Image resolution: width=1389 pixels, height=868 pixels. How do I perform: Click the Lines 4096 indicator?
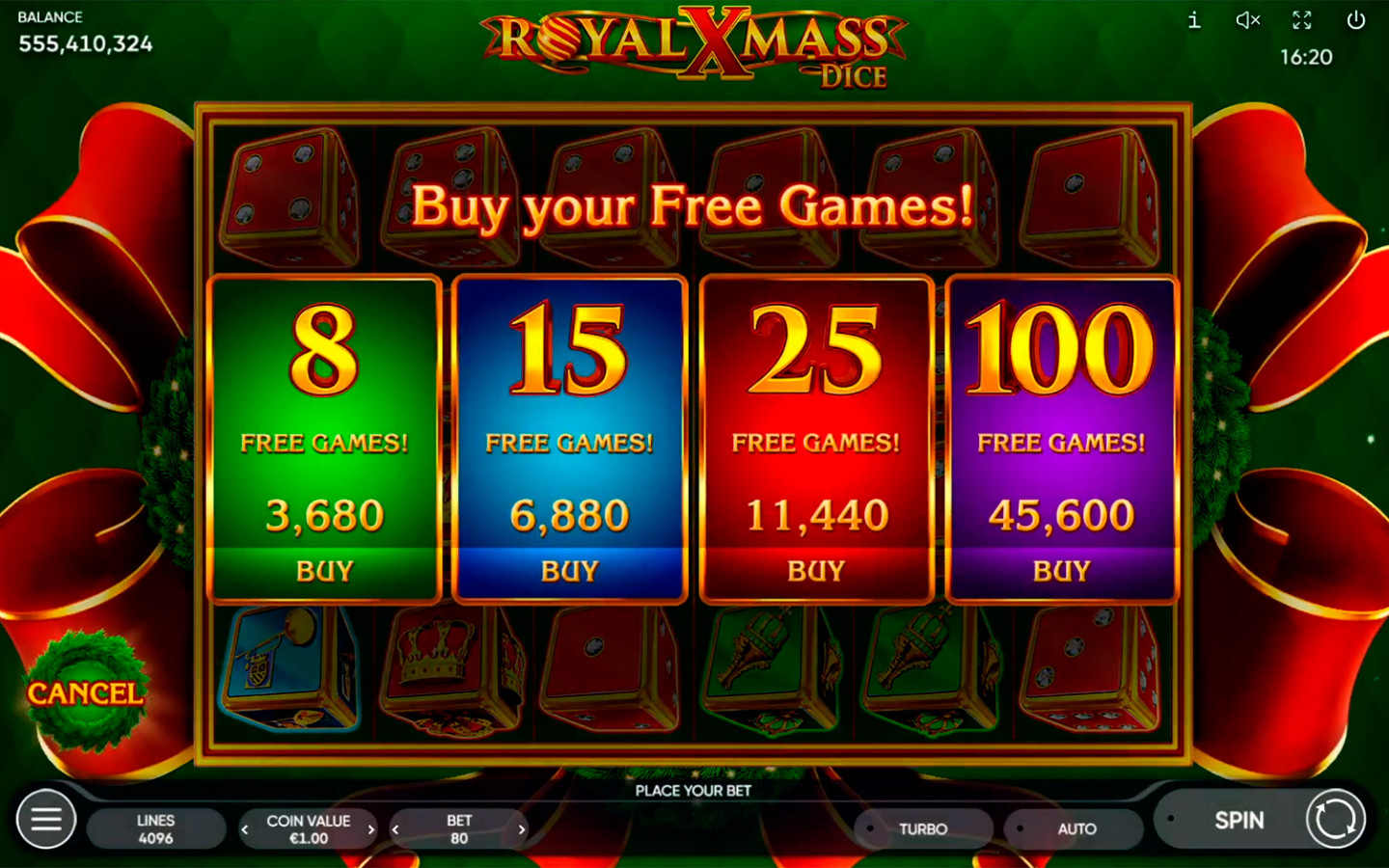pyautogui.click(x=156, y=829)
